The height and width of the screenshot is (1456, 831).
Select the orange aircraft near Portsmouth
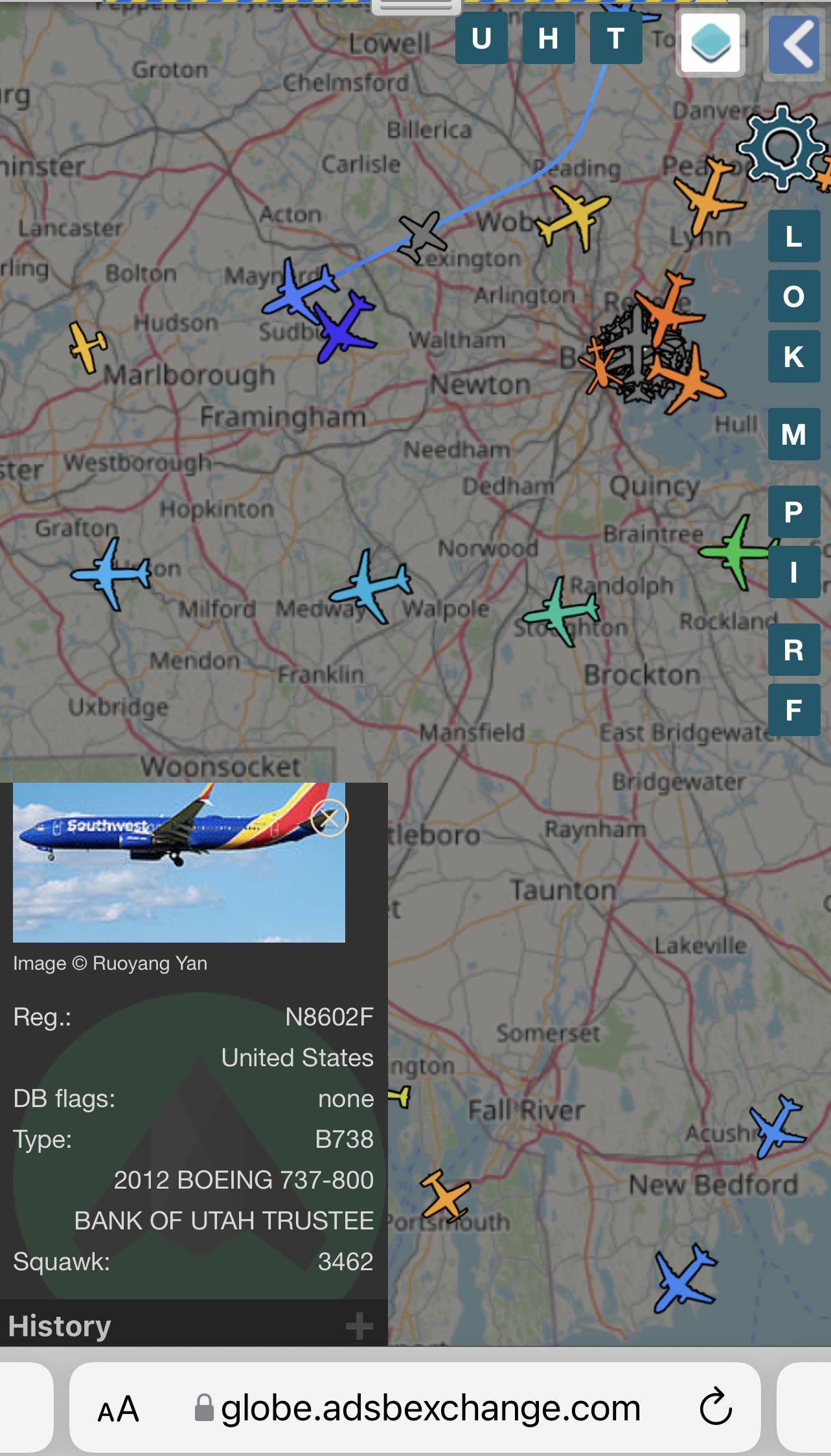[x=446, y=1195]
